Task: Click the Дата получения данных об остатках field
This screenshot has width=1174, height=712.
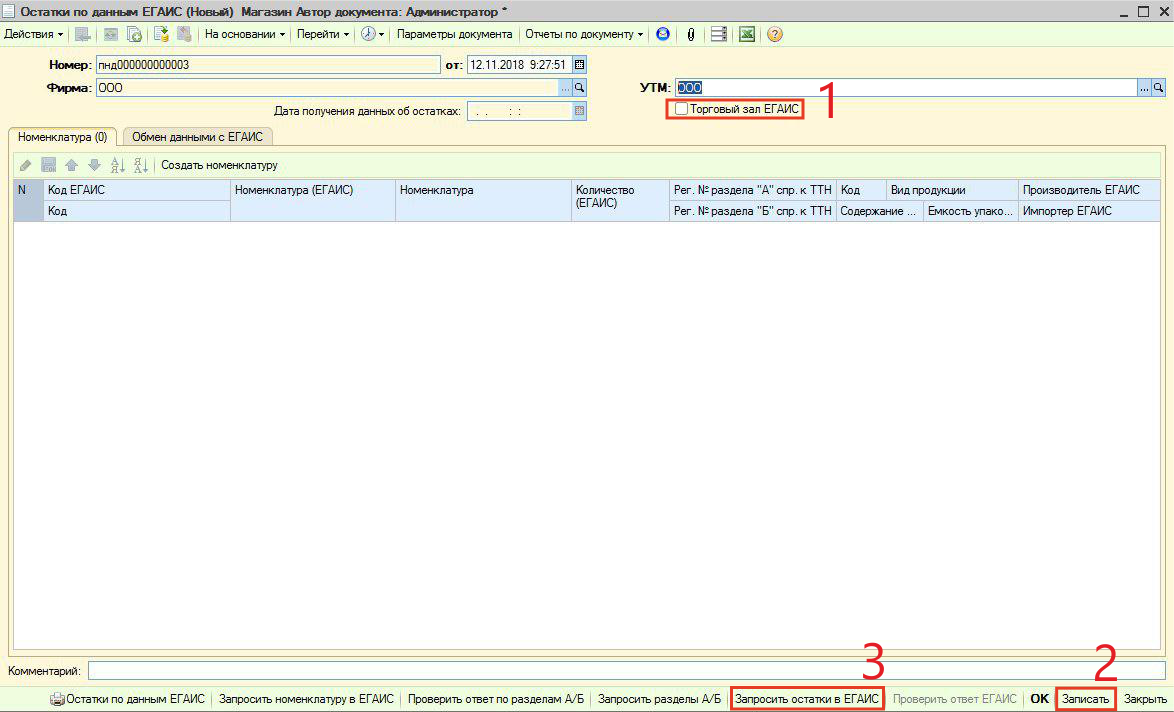Action: 520,112
